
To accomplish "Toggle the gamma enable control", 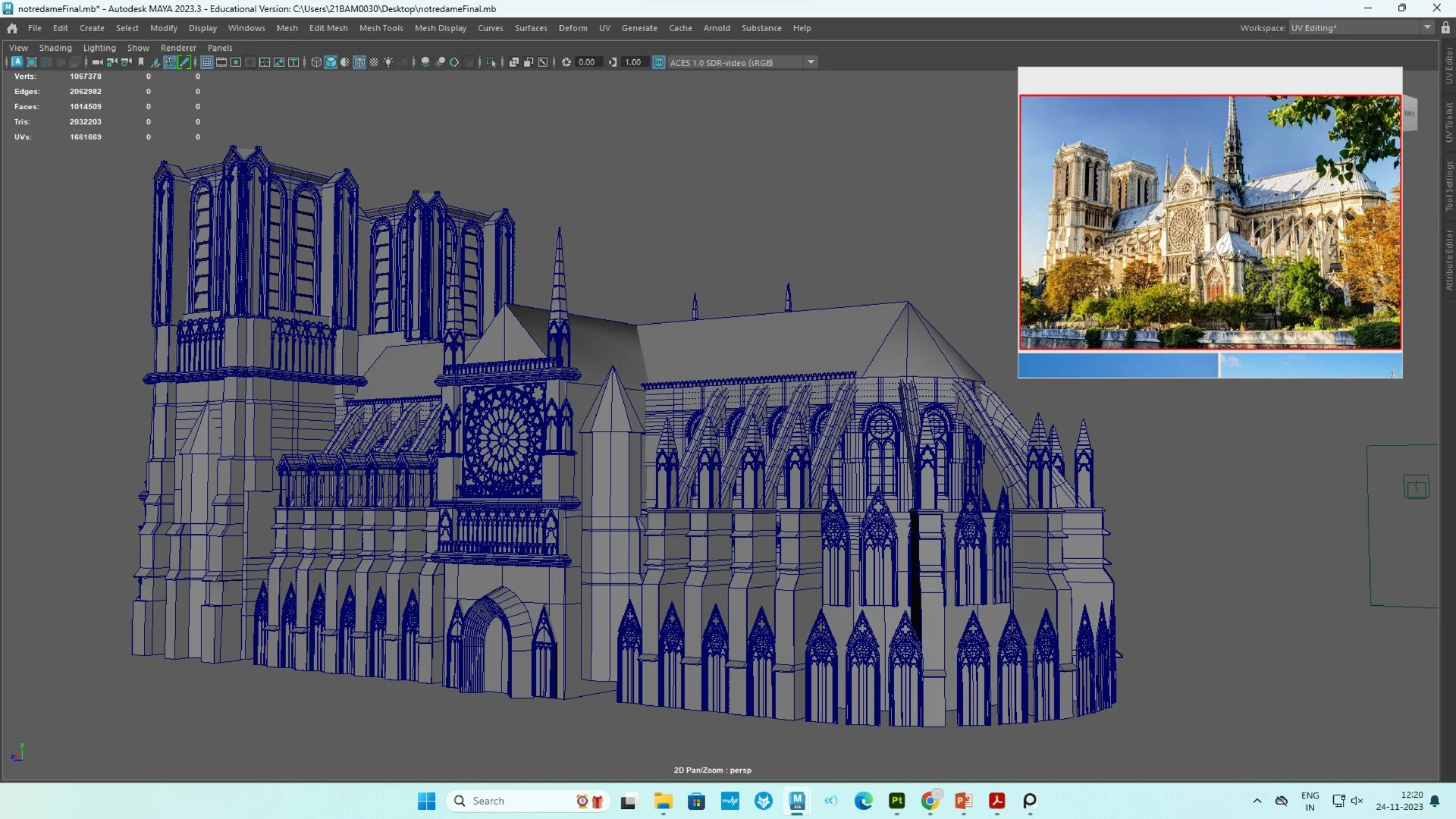I will [x=613, y=62].
